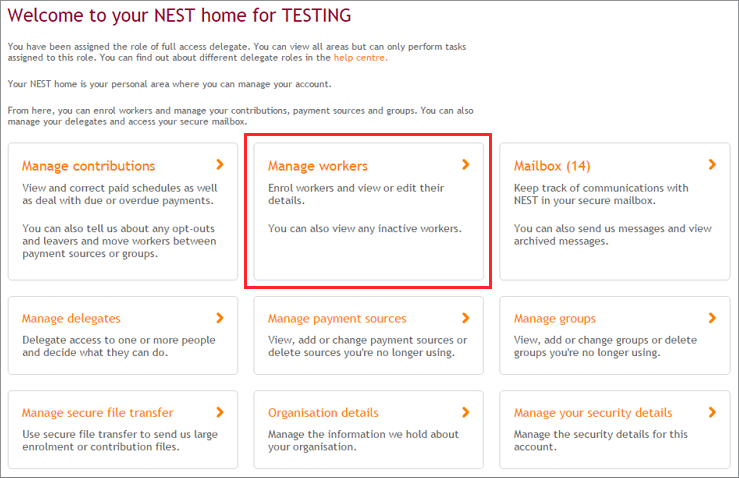Viewport: 739px width, 478px height.
Task: Open Manage secure file transfer heading
Action: tap(97, 413)
